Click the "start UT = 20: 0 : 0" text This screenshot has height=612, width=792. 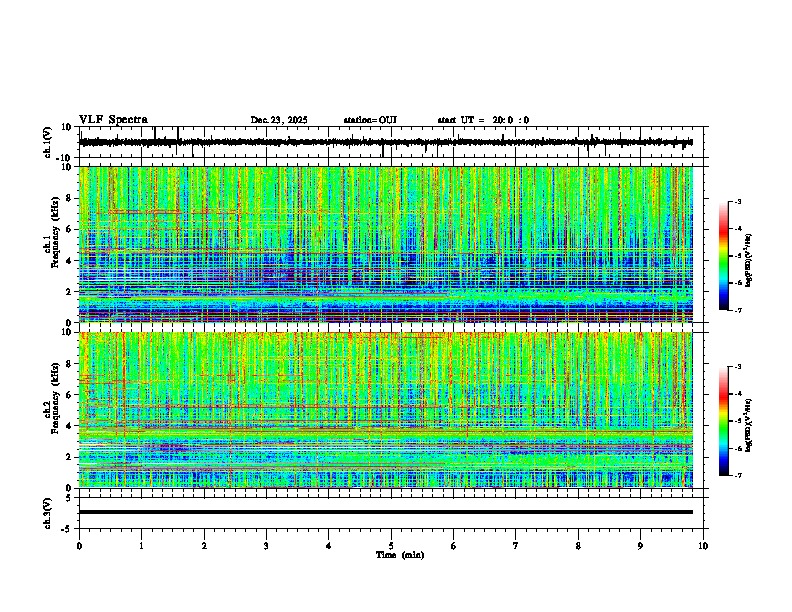click(x=483, y=120)
